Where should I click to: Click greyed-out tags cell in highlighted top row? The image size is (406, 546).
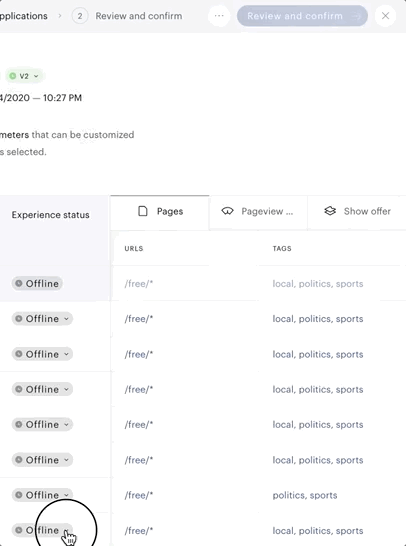pos(318,284)
